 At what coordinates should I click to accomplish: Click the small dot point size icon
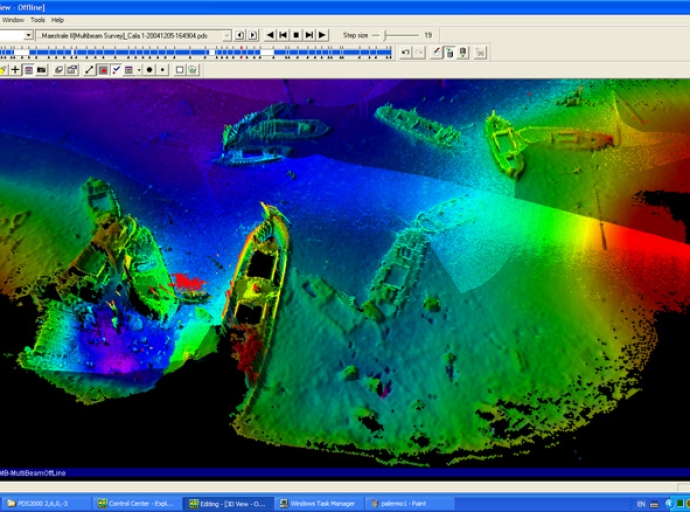[x=162, y=70]
